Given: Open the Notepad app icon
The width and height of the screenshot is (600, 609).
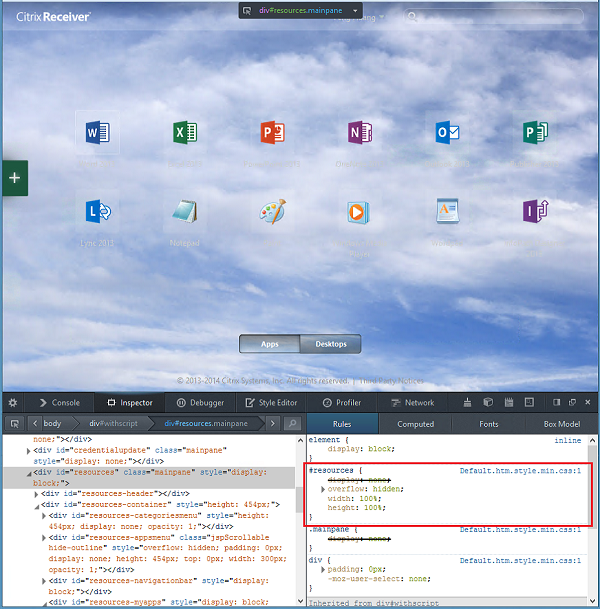Looking at the screenshot, I should [184, 212].
